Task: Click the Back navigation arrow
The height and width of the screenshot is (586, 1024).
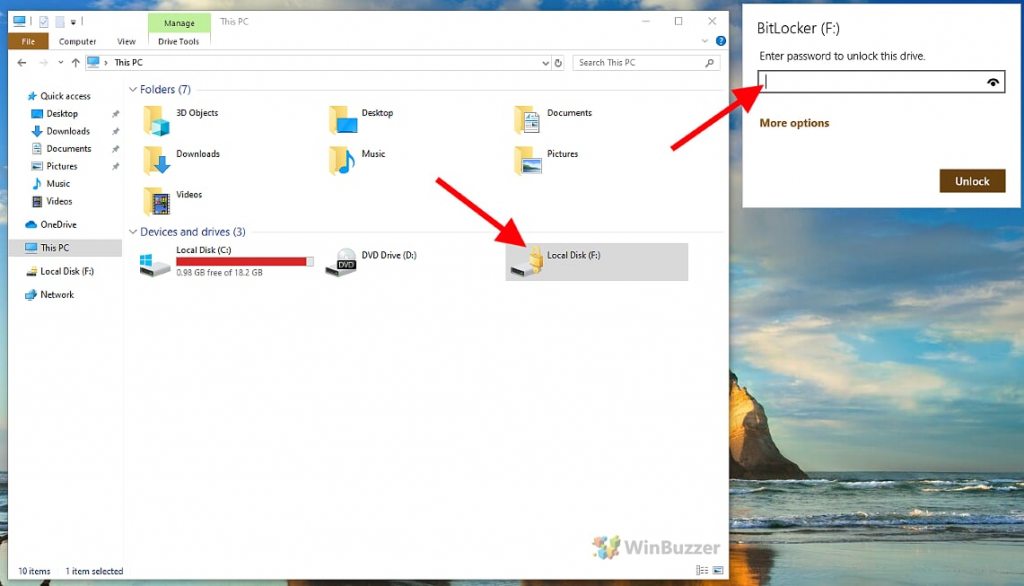Action: (22, 63)
